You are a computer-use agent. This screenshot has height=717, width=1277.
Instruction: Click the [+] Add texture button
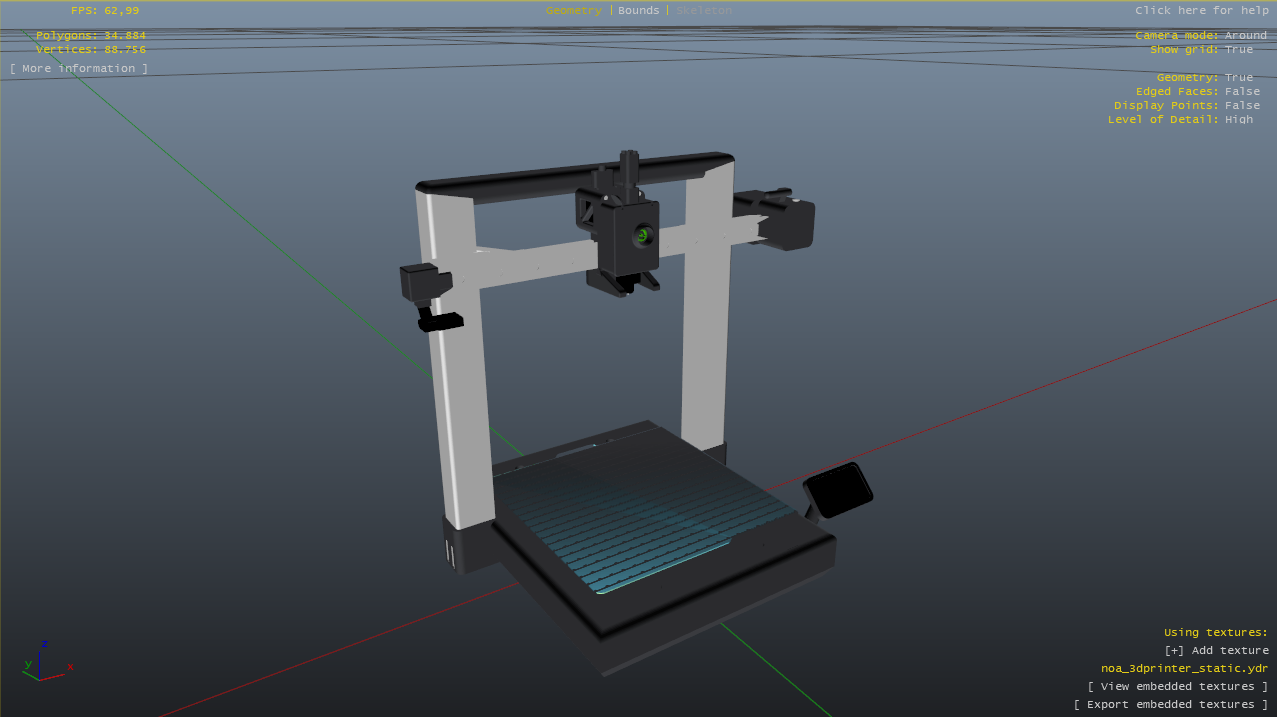[x=1217, y=650]
